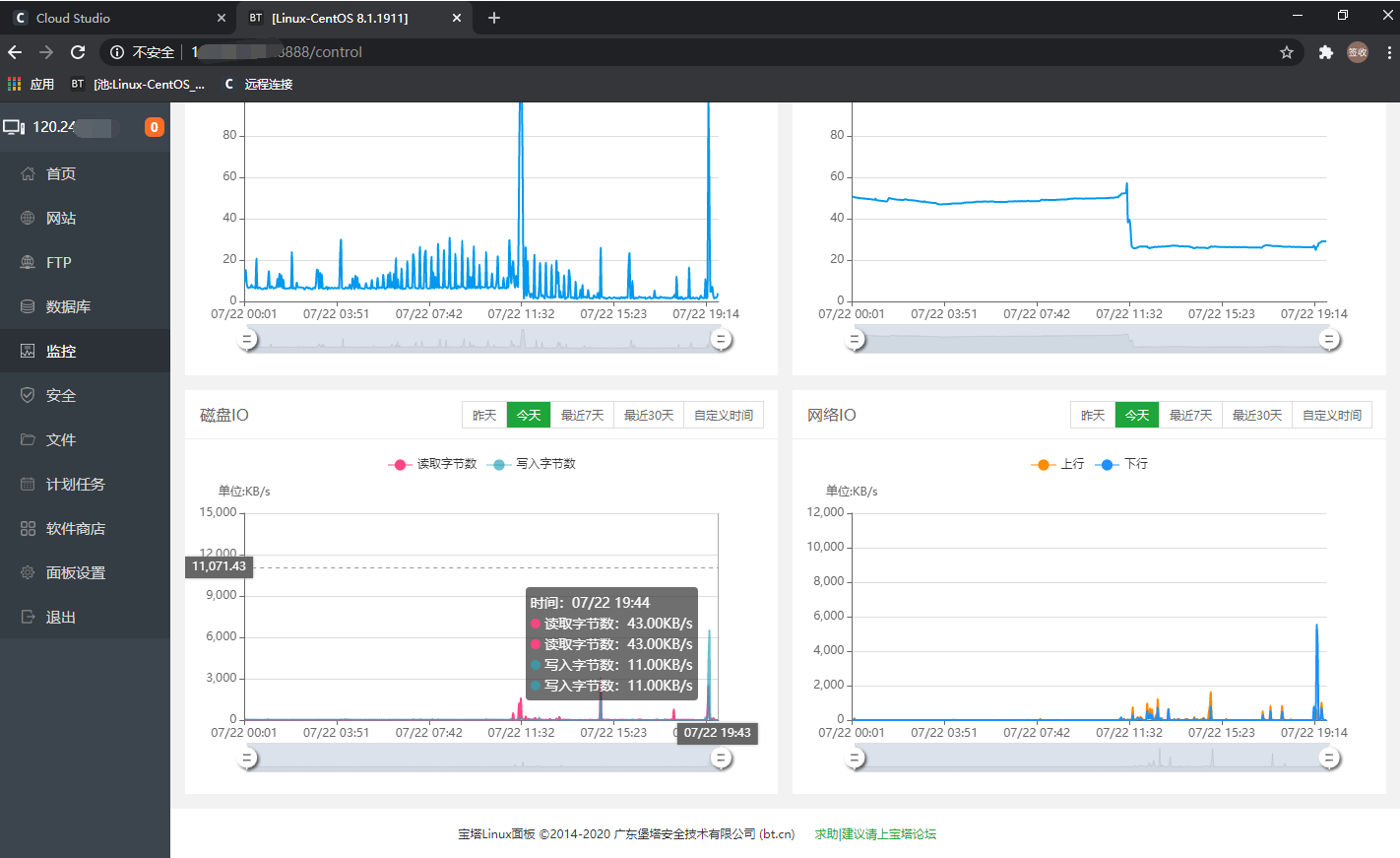Go back with the browser back arrow

click(15, 52)
